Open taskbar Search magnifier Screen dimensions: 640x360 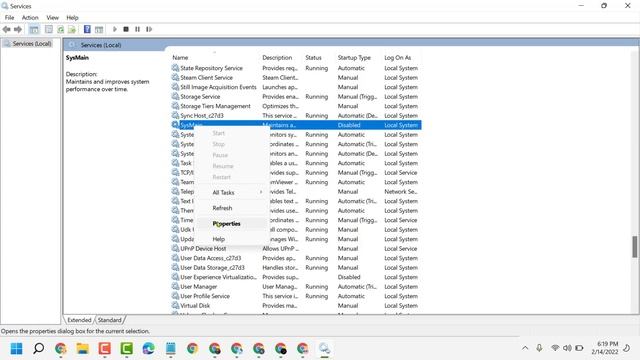(39, 349)
